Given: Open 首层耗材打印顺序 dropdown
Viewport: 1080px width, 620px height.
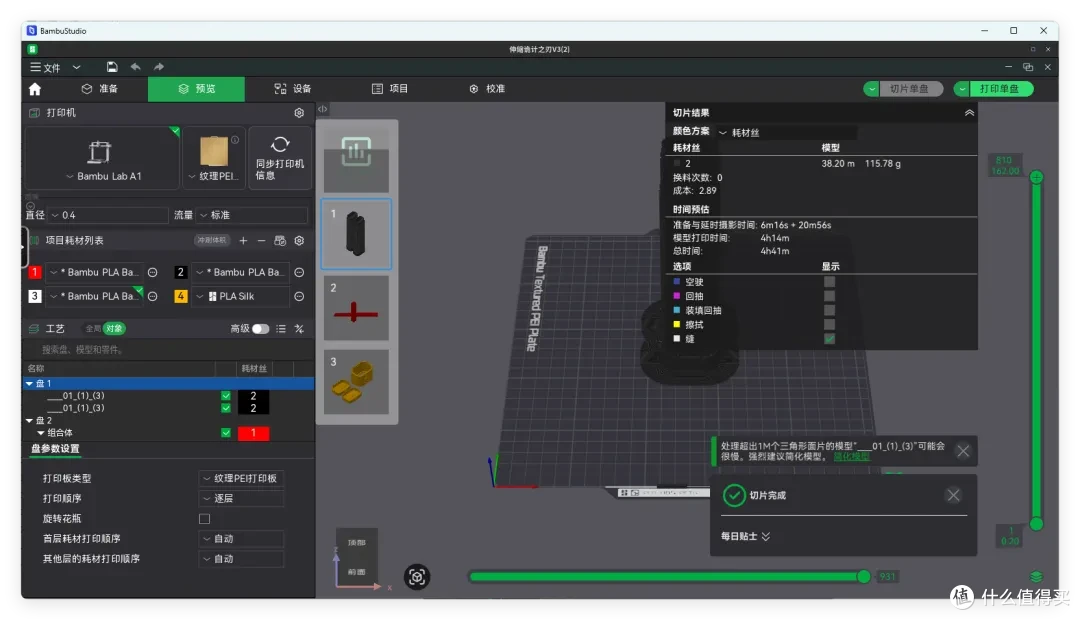Looking at the screenshot, I should click(x=241, y=539).
